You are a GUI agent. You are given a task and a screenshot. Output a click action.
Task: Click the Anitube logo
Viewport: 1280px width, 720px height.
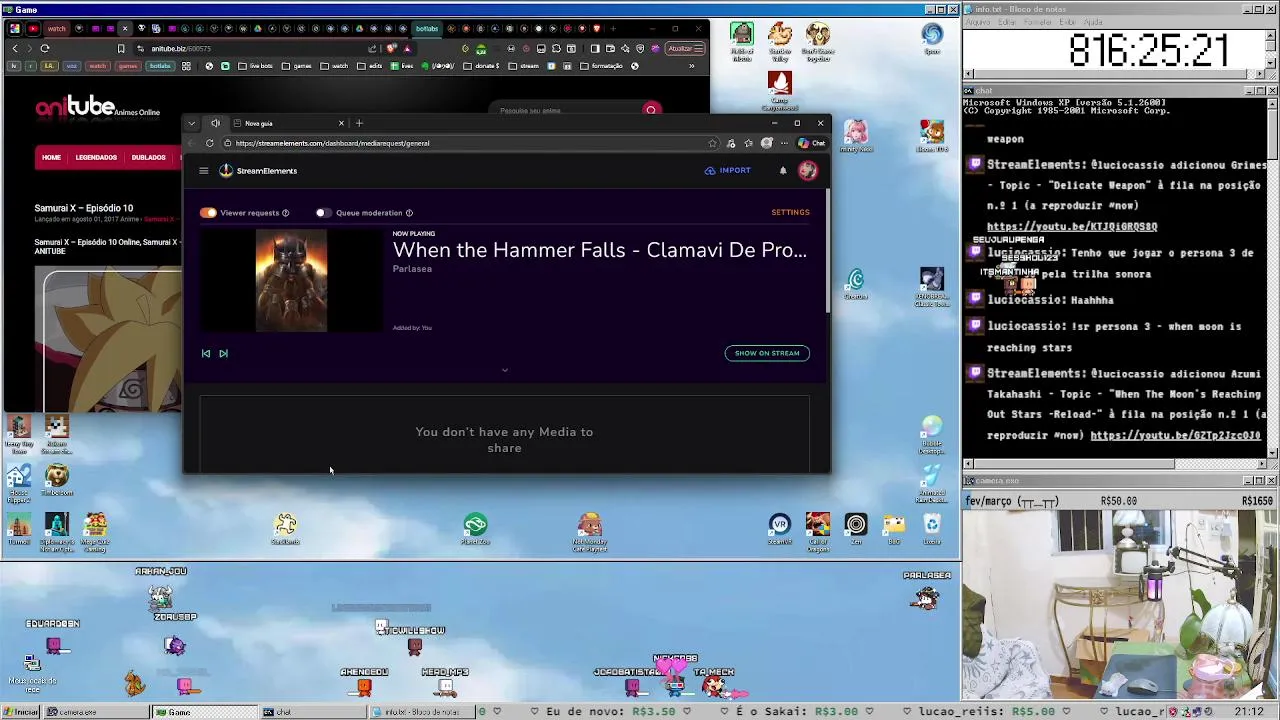(x=97, y=108)
